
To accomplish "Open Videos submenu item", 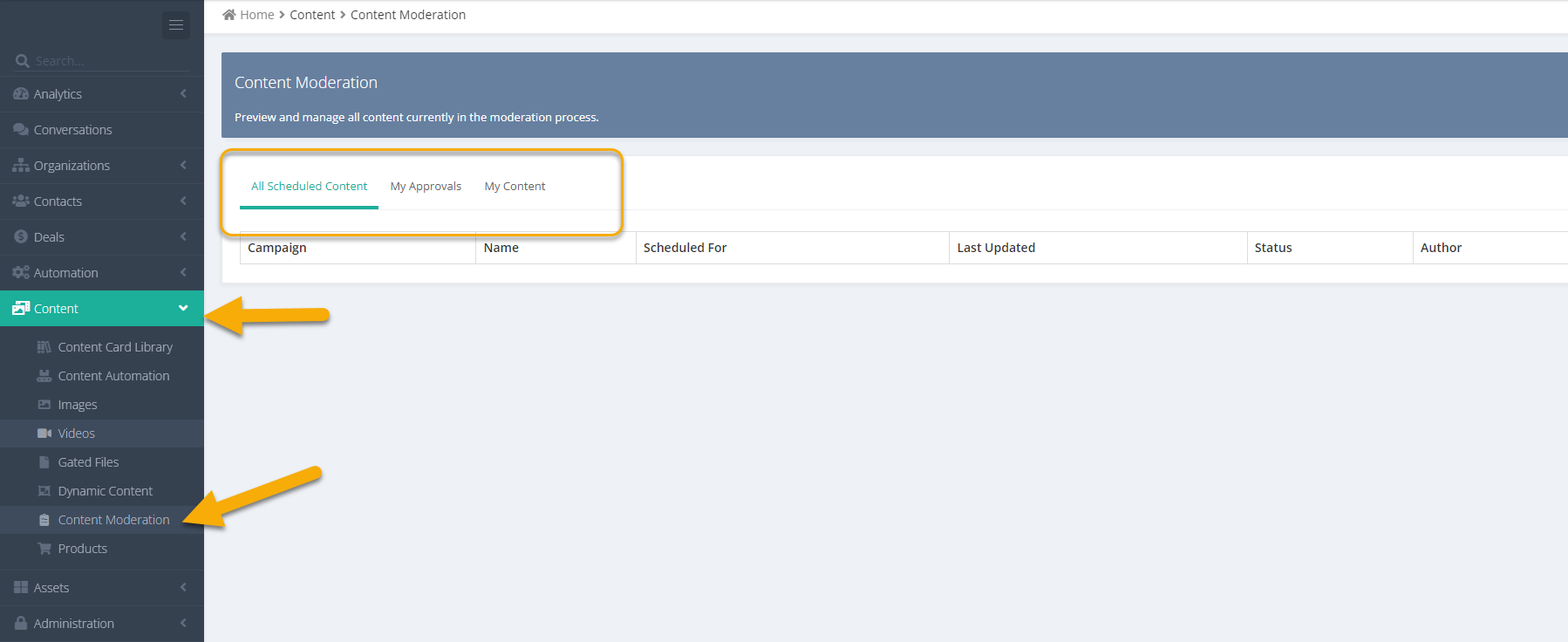I will tap(102, 433).
